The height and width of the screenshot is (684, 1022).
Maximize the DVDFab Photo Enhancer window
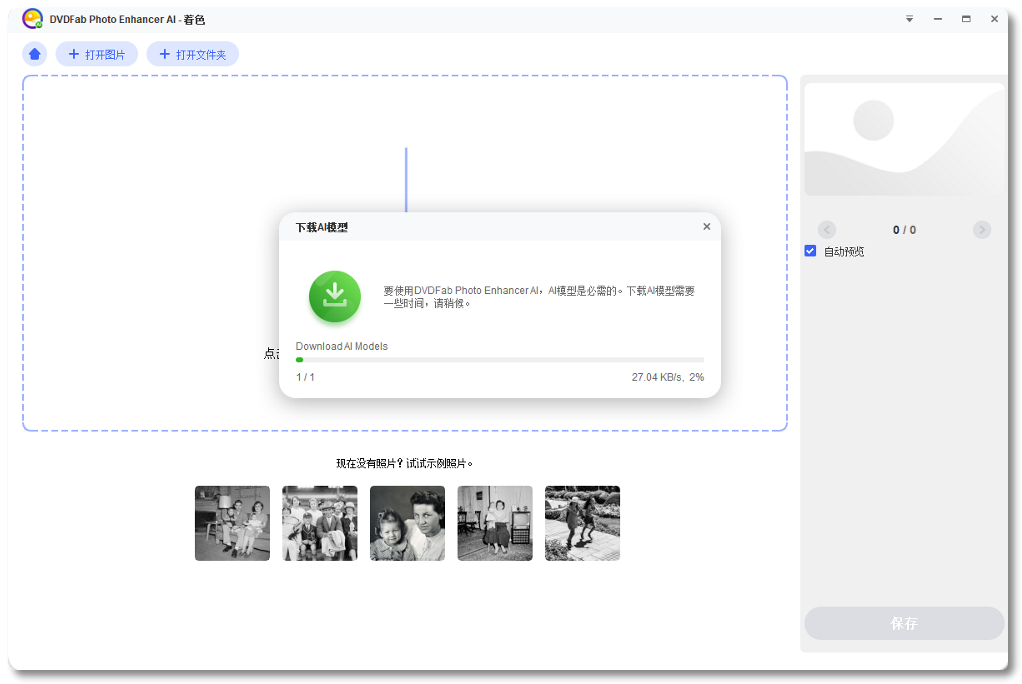(966, 19)
